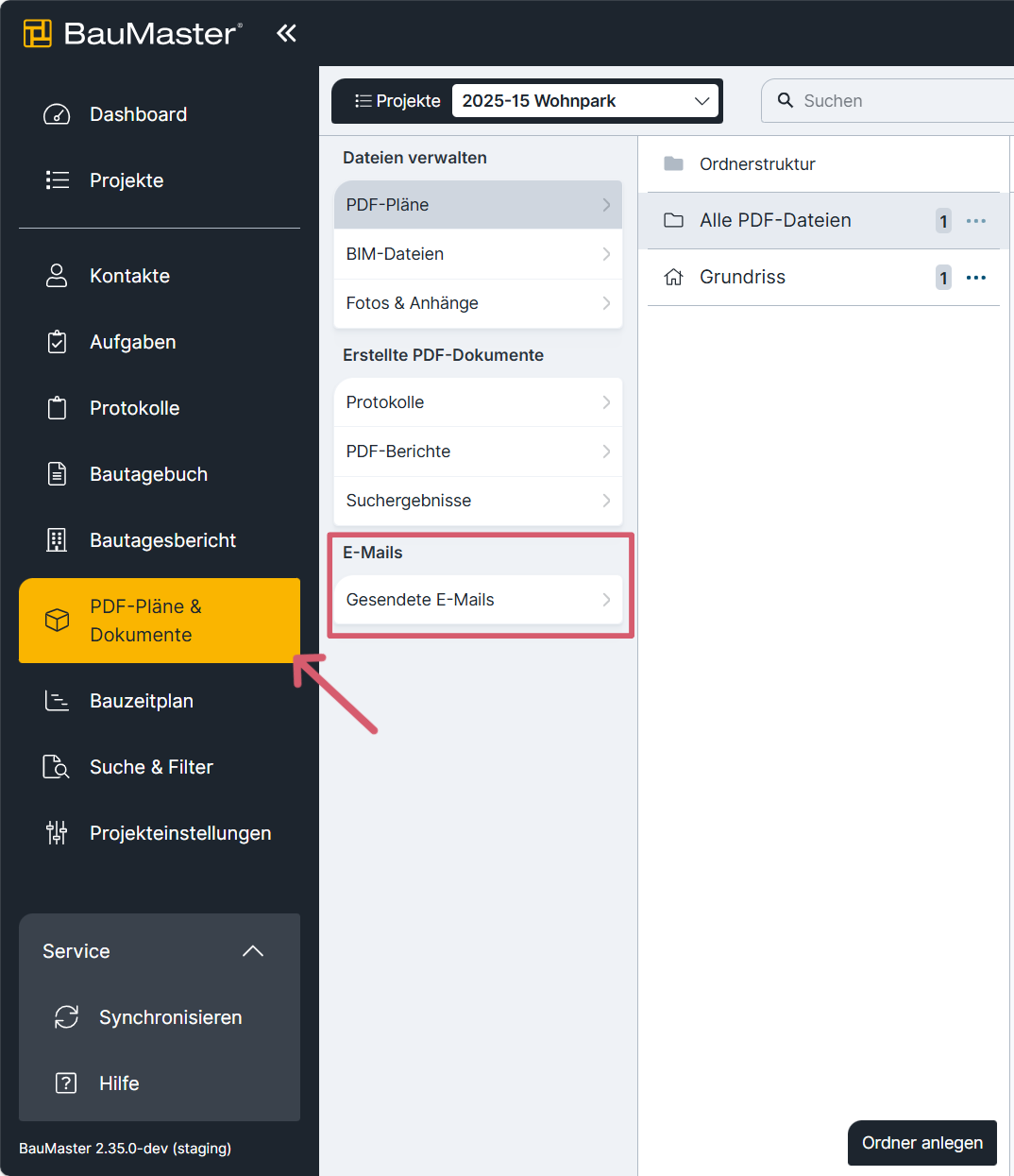Open project dropdown 2025-15 Wohnpark
This screenshot has height=1176, width=1014.
coord(585,101)
